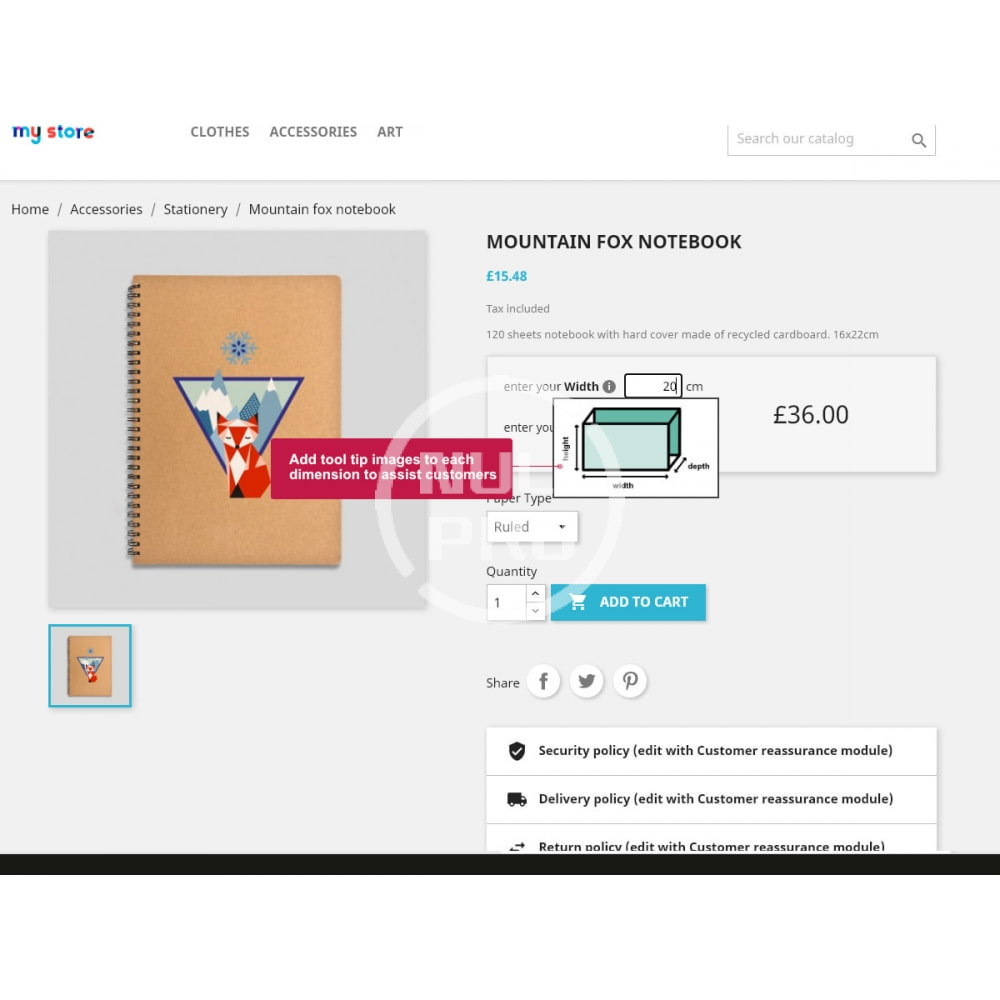The image size is (1000, 1000).
Task: Open the Accessories menu
Action: [313, 132]
